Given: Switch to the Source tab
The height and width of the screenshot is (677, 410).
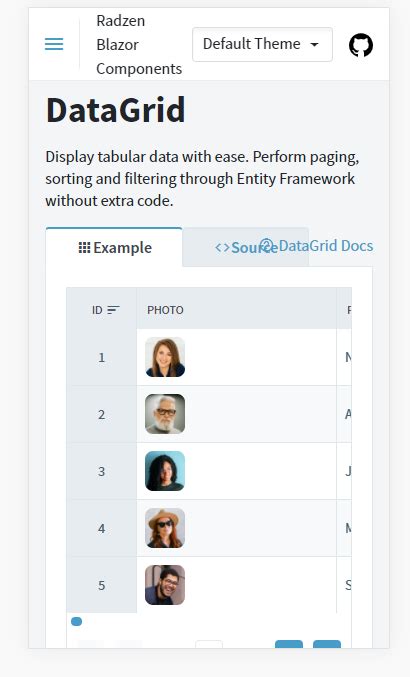Looking at the screenshot, I should (x=246, y=247).
